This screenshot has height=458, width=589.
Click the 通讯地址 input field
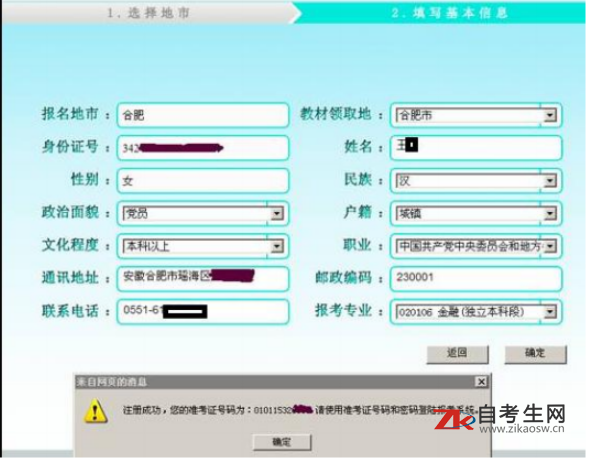coord(203,279)
